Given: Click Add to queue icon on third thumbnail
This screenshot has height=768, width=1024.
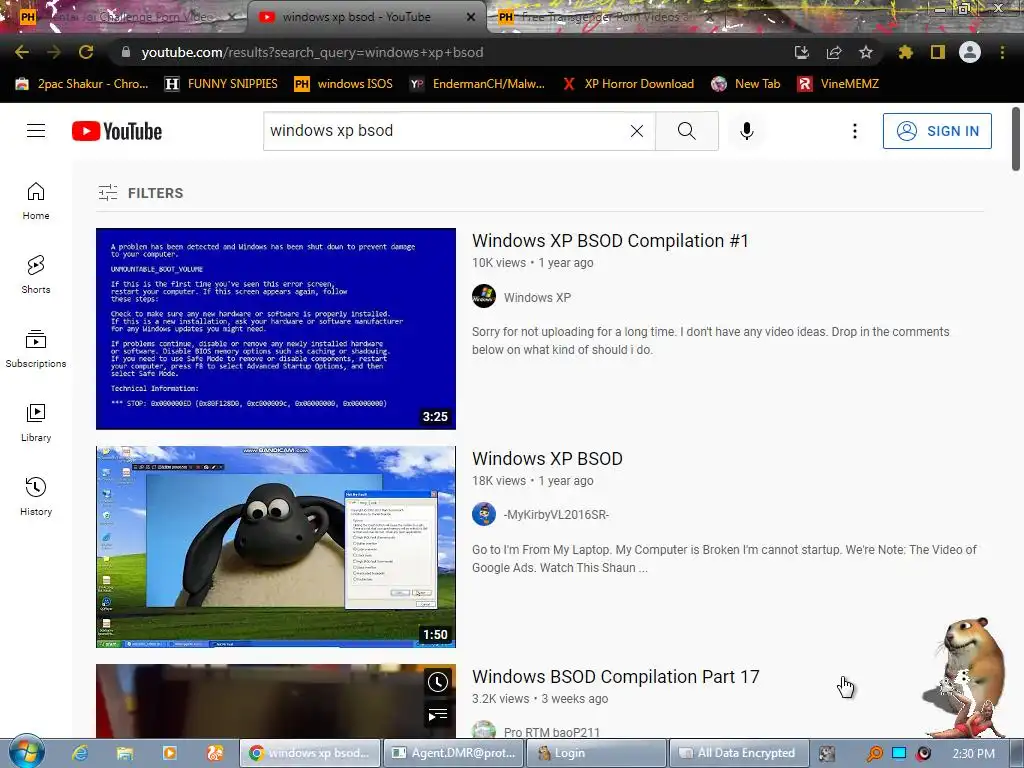Looking at the screenshot, I should (x=438, y=716).
